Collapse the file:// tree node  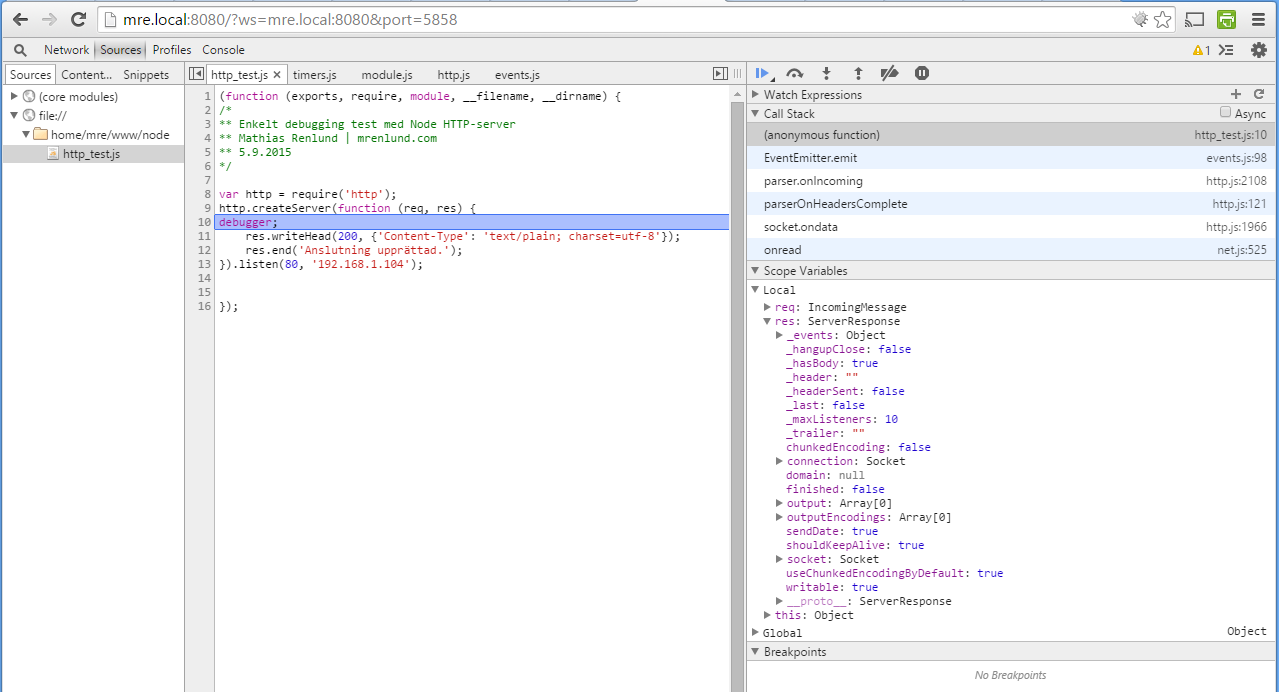(14, 116)
